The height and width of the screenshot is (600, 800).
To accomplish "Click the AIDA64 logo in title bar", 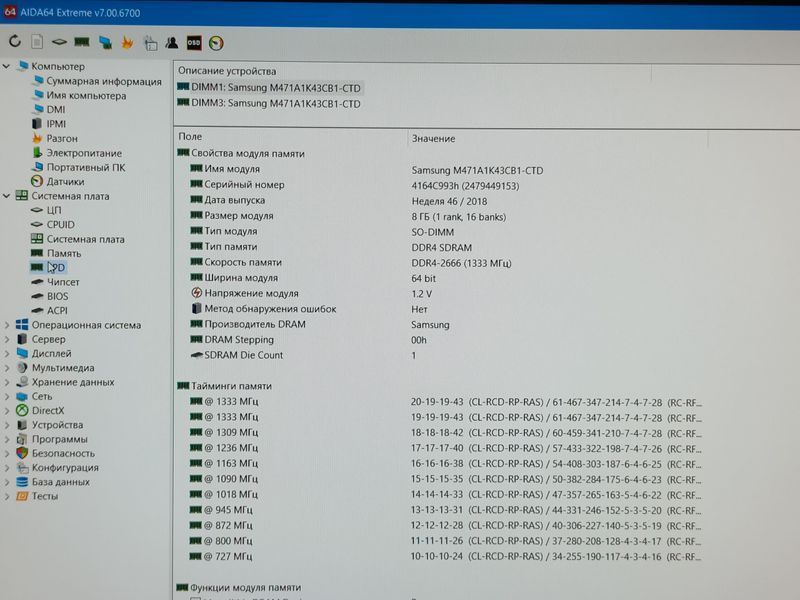I will pos(10,12).
